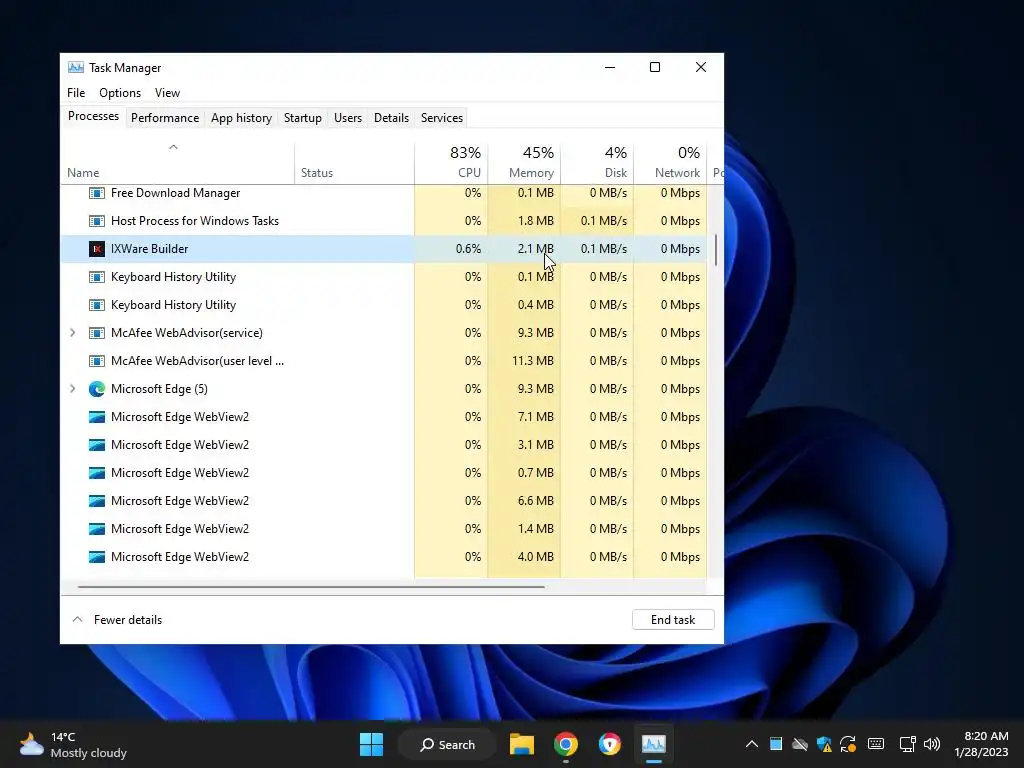The image size is (1024, 768).
Task: Sort by the 0% Network column
Action: pos(671,163)
